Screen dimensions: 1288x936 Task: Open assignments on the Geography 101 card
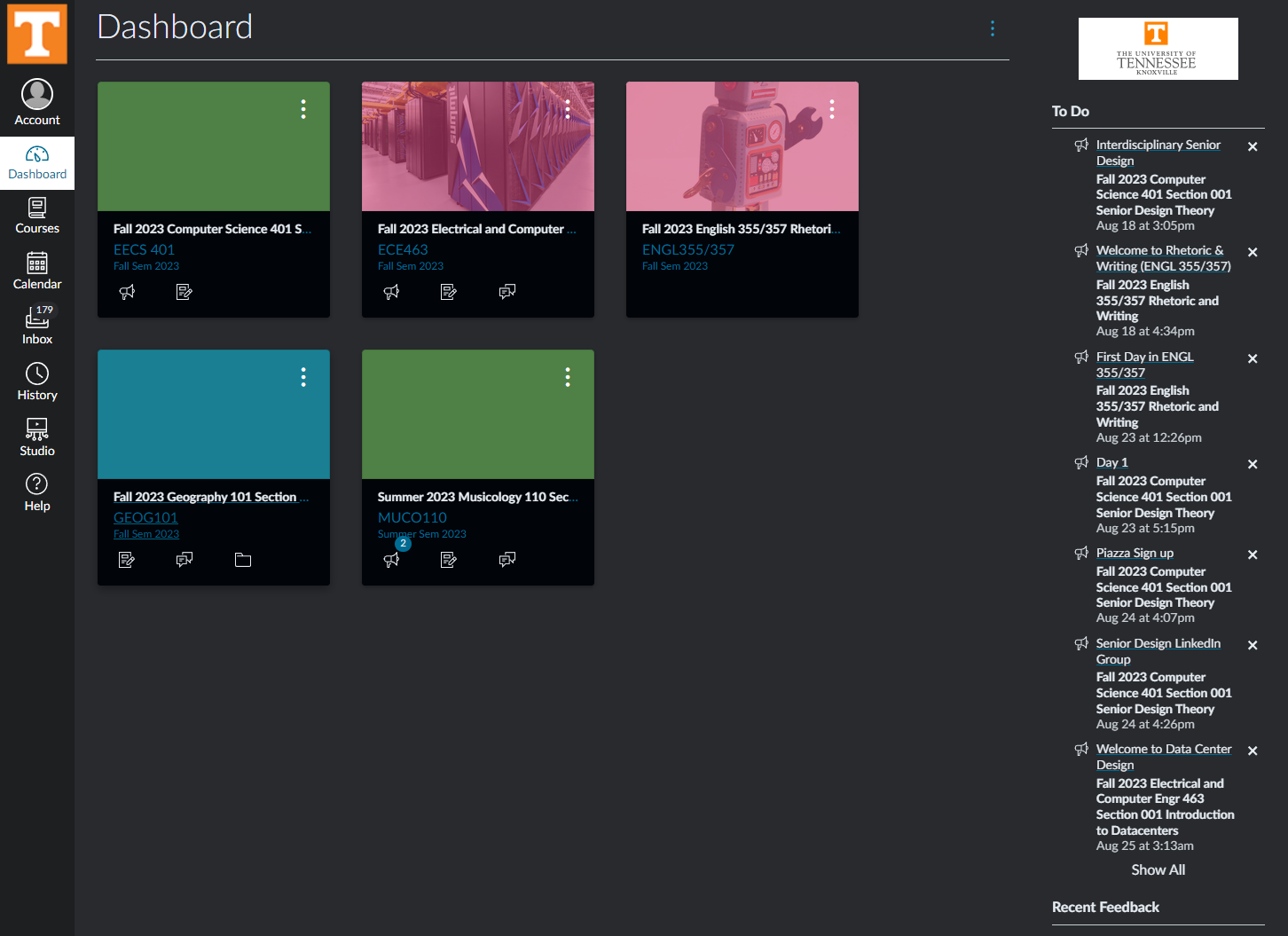[x=127, y=559]
